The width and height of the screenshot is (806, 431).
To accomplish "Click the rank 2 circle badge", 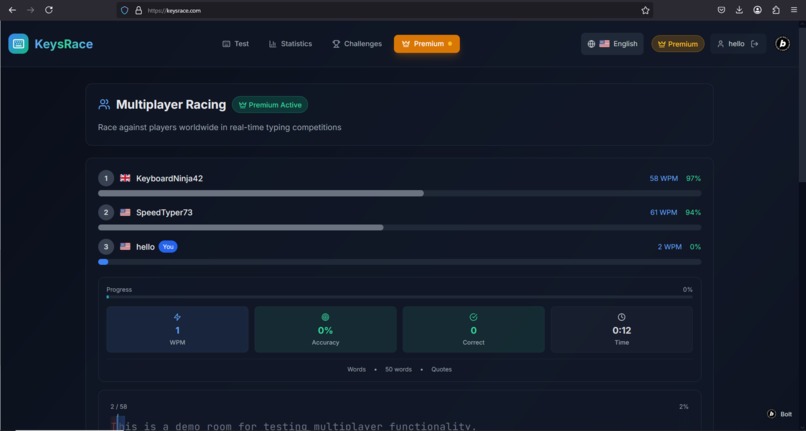I will 106,212.
